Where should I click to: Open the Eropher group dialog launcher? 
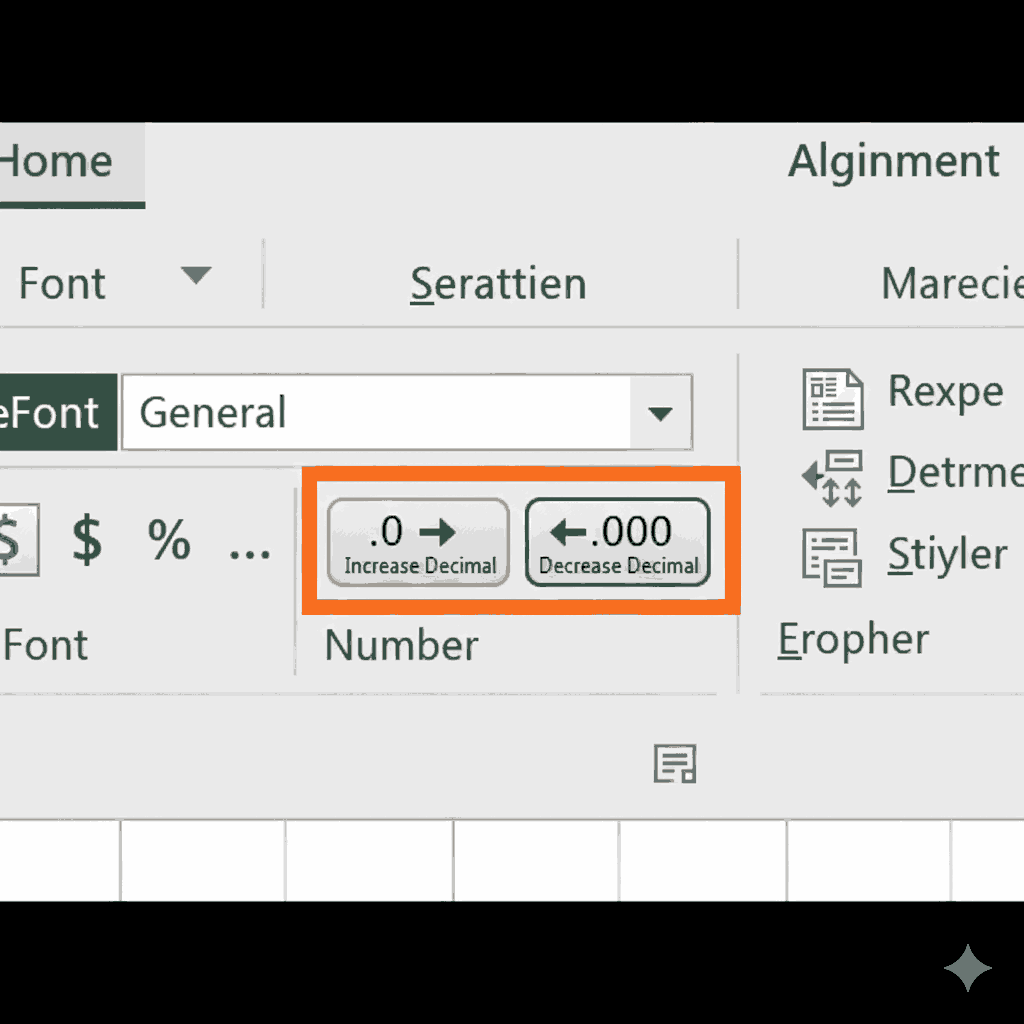(852, 639)
